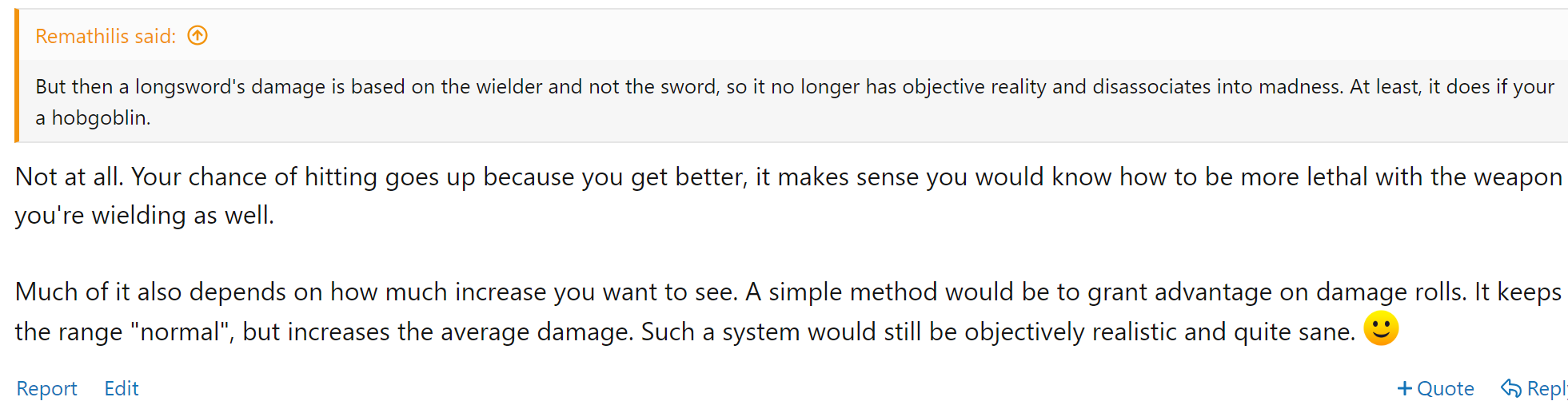Open the 'Remathilis said:' quote source link

[x=106, y=36]
